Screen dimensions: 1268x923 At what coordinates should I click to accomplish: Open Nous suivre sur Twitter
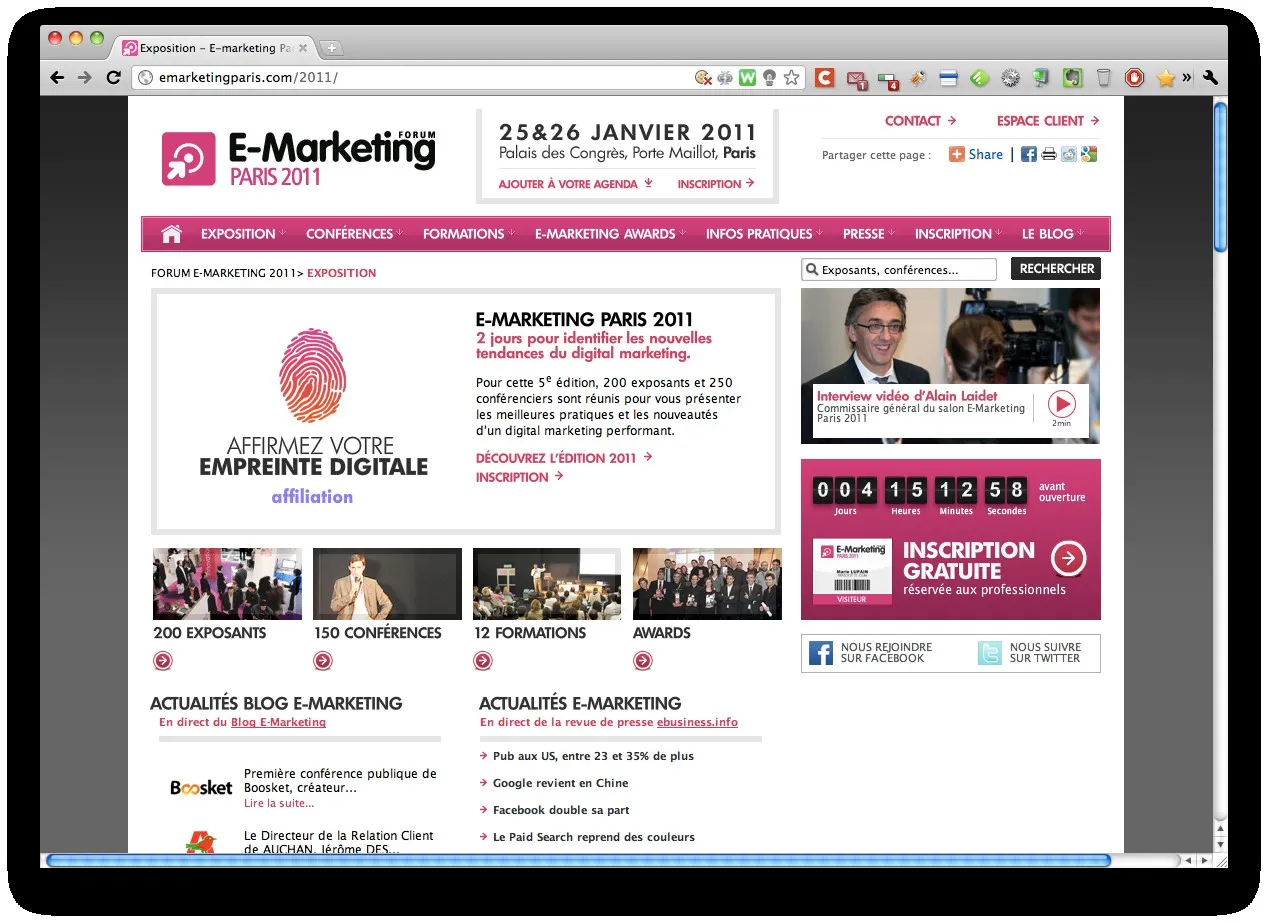coord(1031,653)
